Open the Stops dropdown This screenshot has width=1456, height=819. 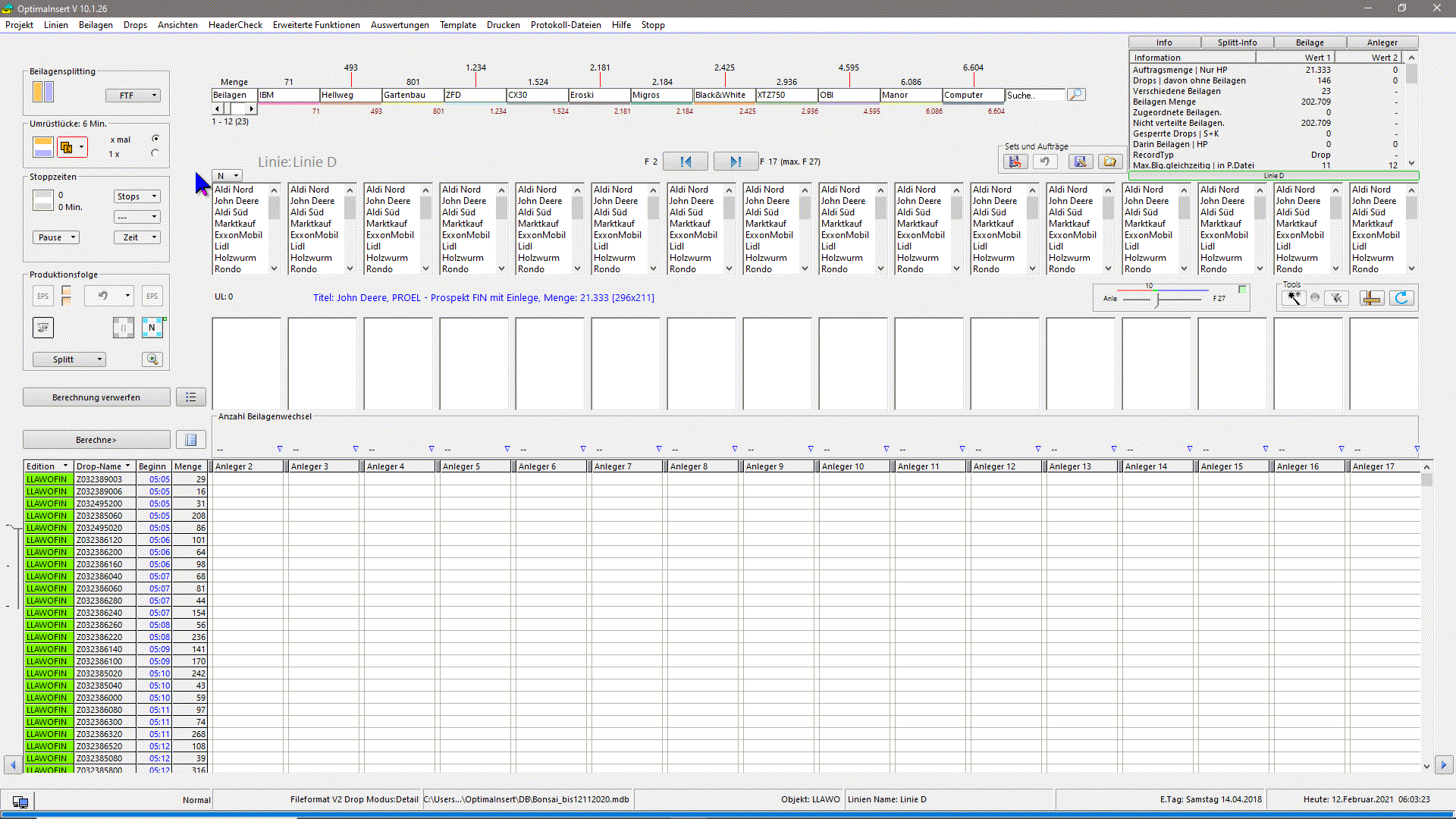pos(137,196)
